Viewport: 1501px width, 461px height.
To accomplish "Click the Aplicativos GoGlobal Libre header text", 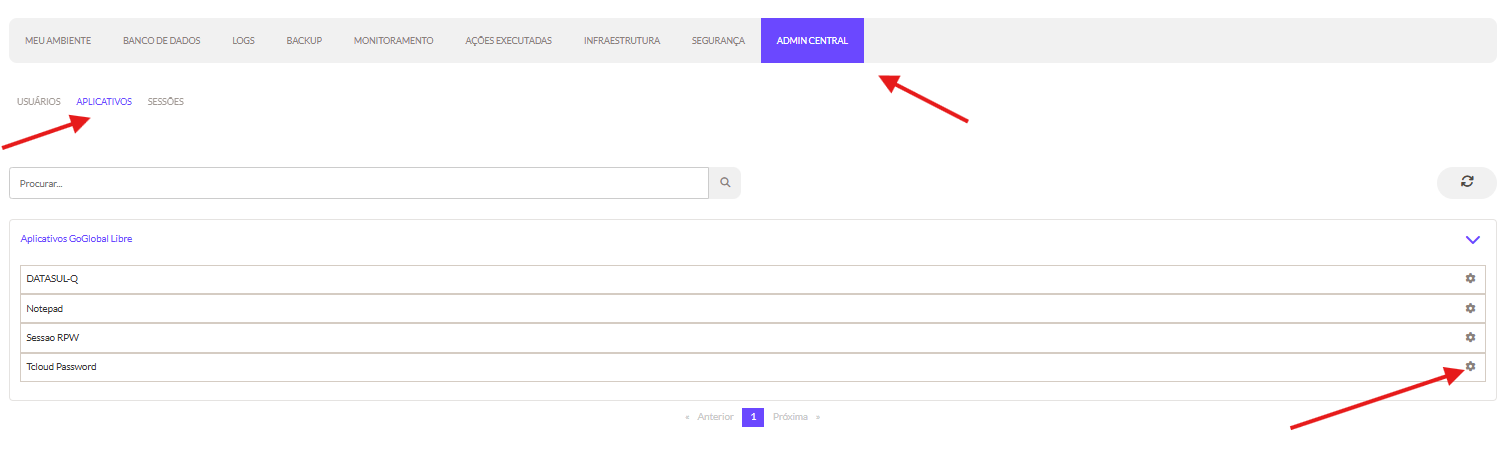I will (76, 239).
